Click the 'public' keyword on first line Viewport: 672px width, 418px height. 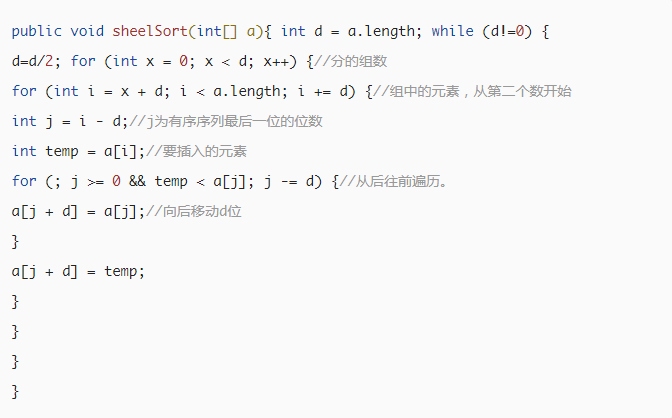[36, 31]
